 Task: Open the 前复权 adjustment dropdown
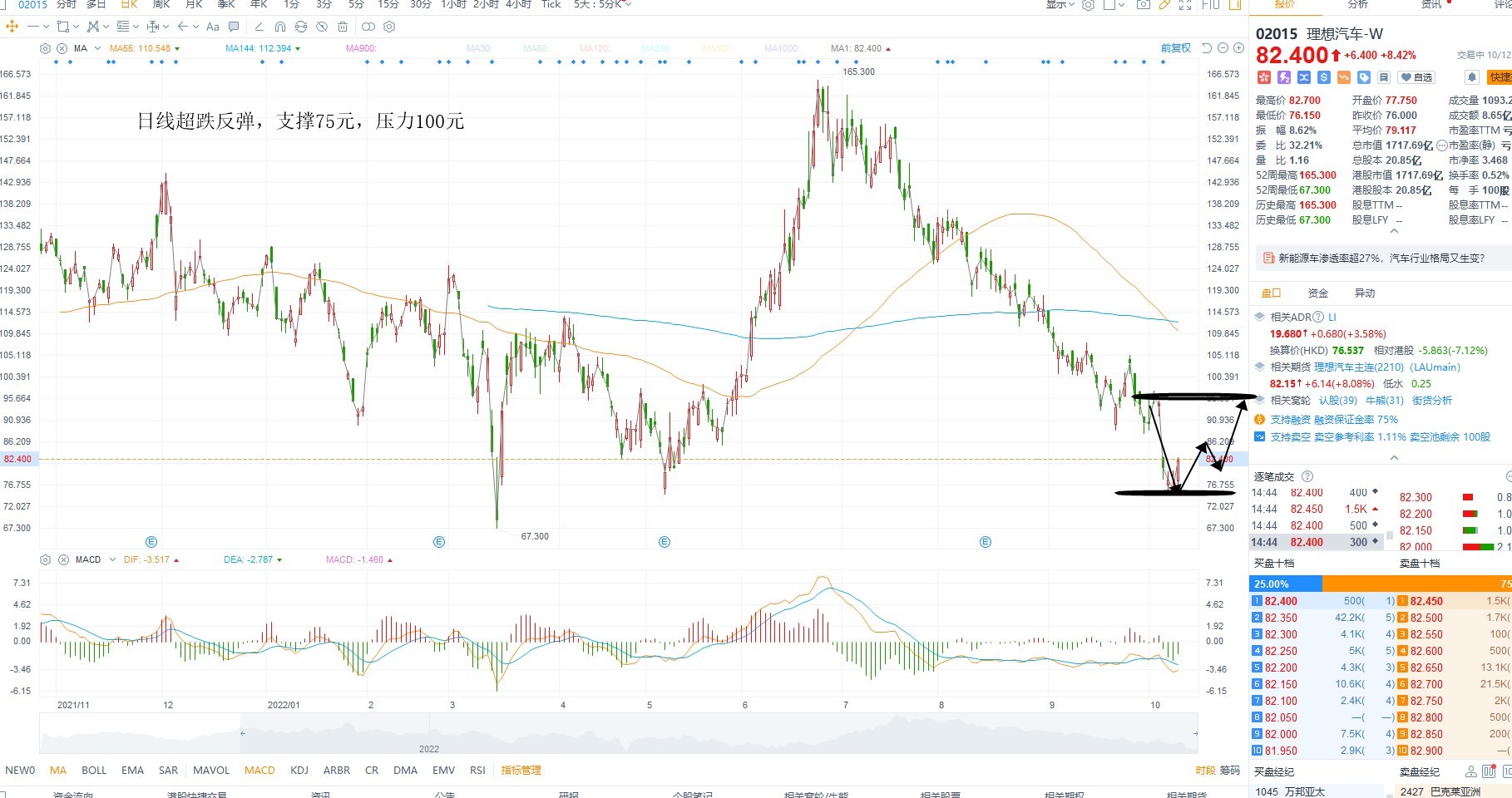[1176, 48]
